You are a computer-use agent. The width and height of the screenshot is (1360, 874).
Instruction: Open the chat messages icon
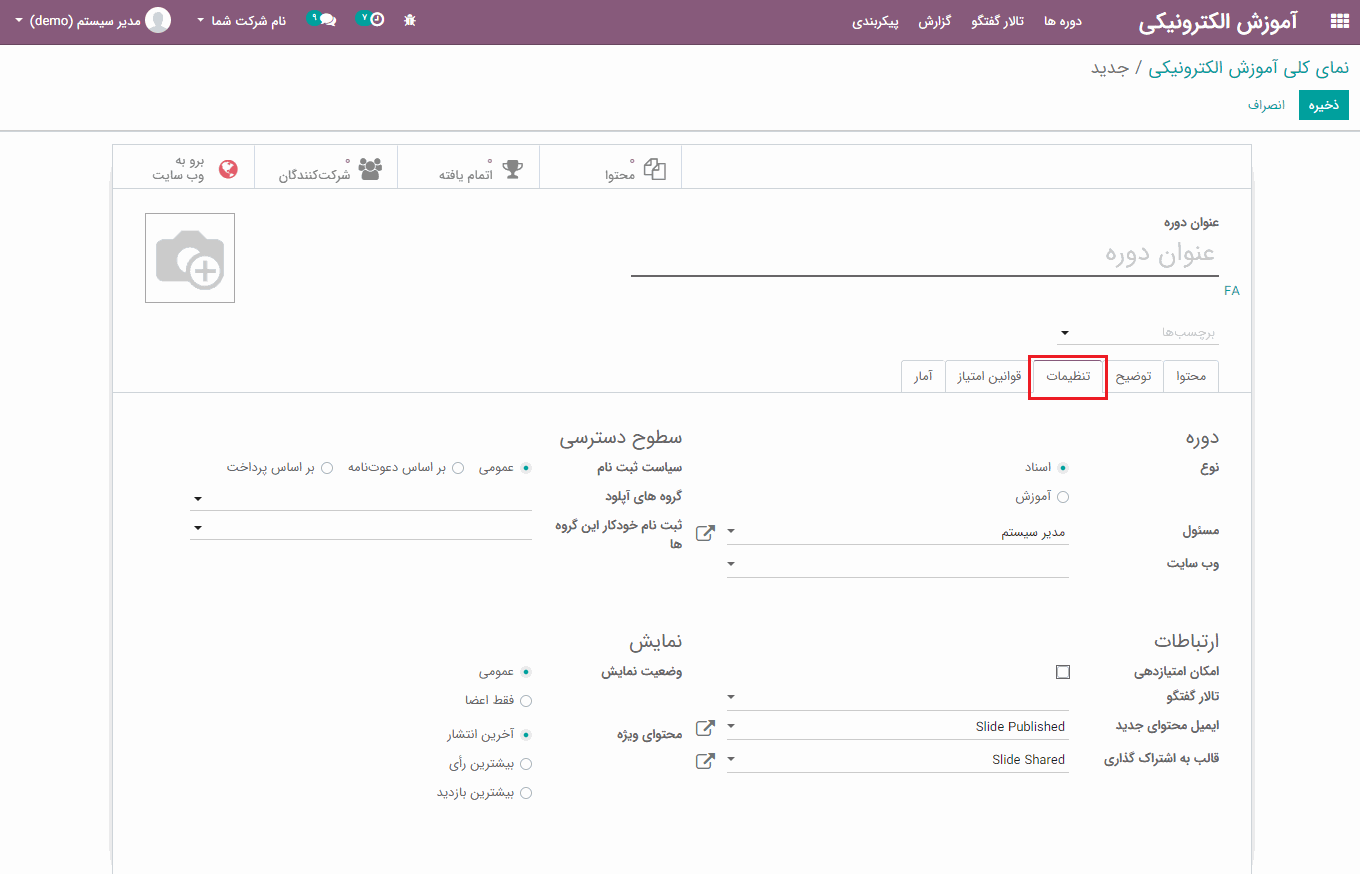(x=322, y=19)
